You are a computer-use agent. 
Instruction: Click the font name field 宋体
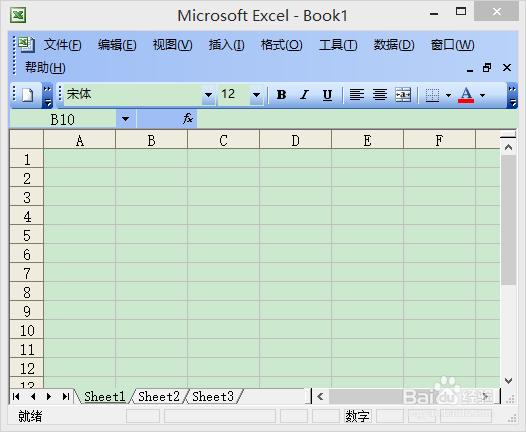coord(133,95)
